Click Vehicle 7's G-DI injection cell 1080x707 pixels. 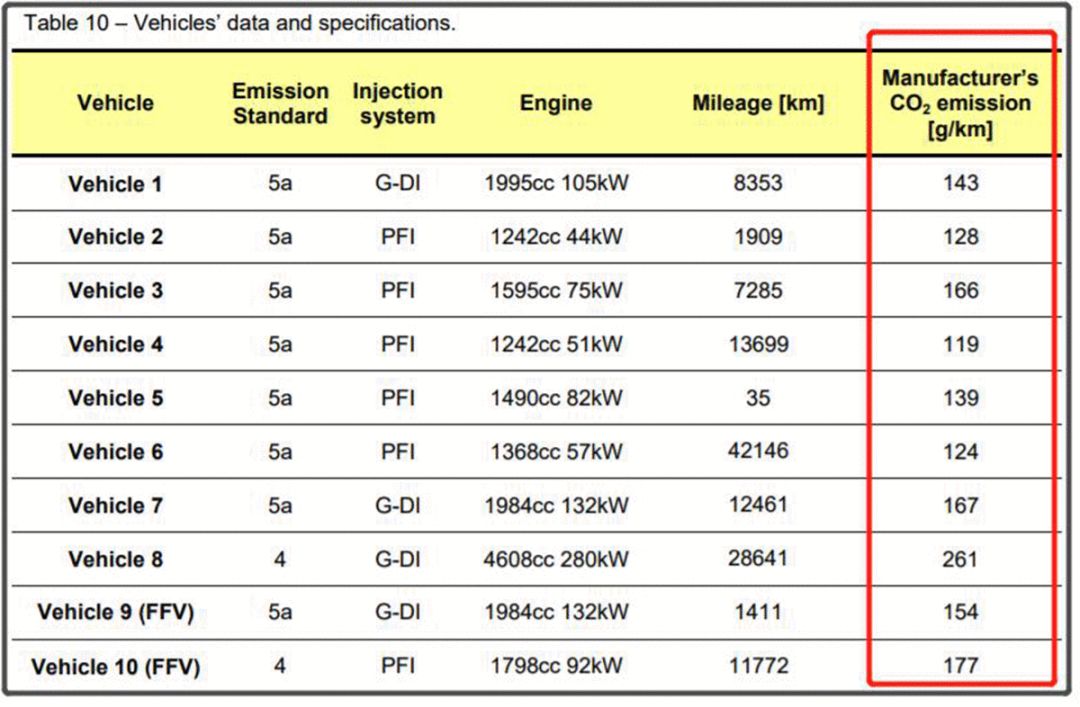pyautogui.click(x=397, y=506)
